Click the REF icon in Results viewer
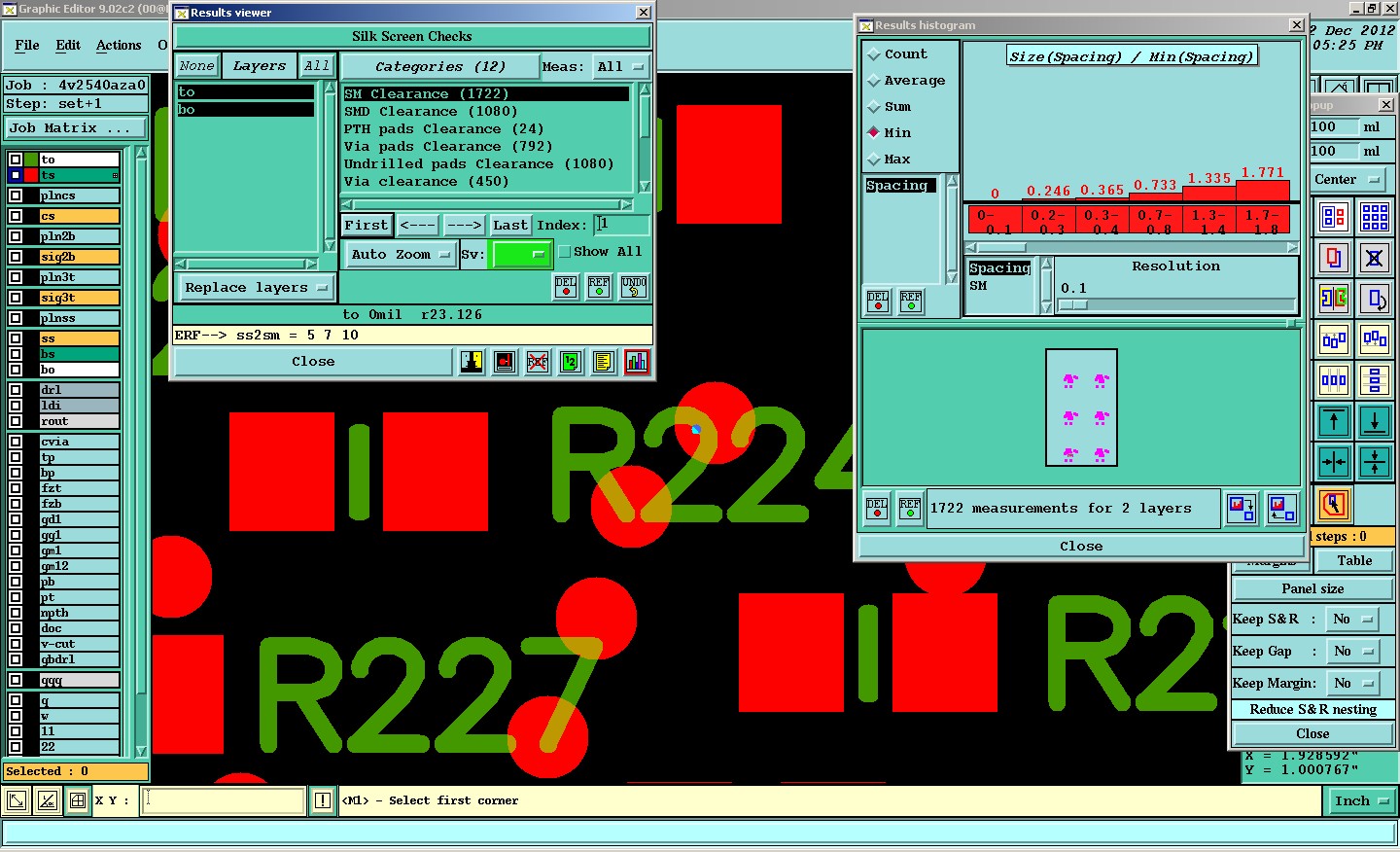The height and width of the screenshot is (852, 1400). [x=599, y=287]
